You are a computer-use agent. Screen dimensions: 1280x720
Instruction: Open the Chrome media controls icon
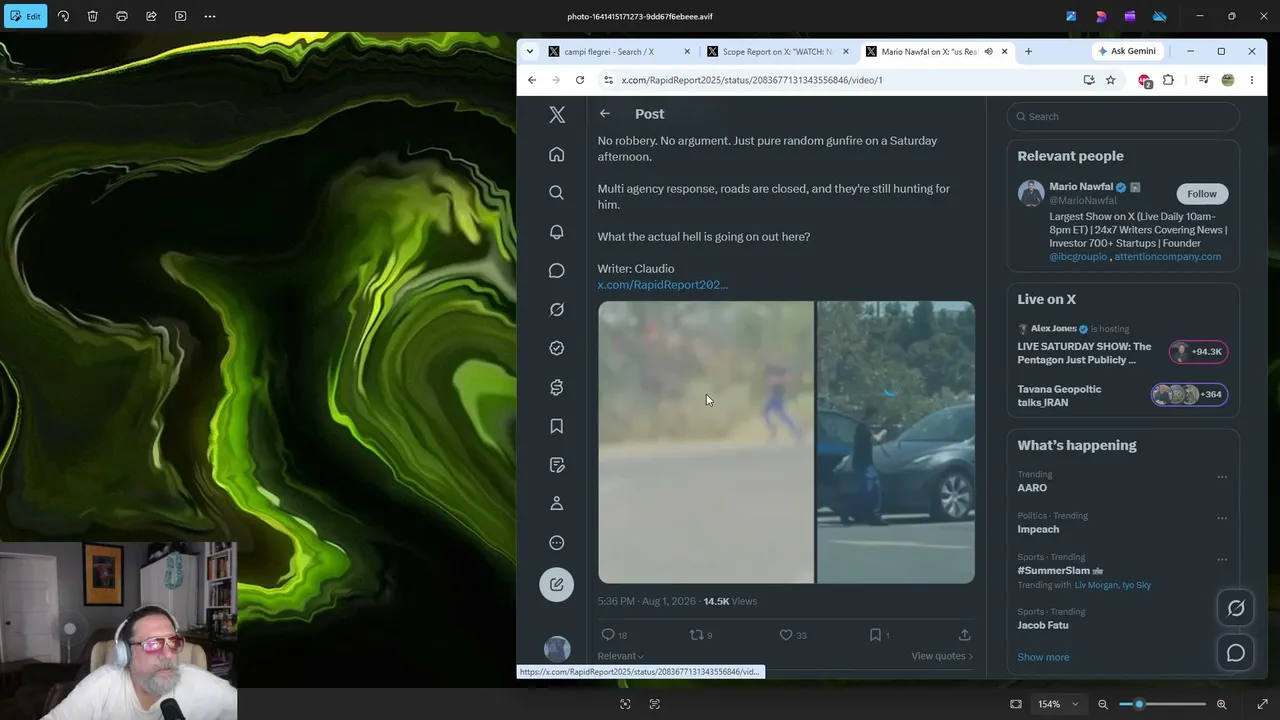1204,80
